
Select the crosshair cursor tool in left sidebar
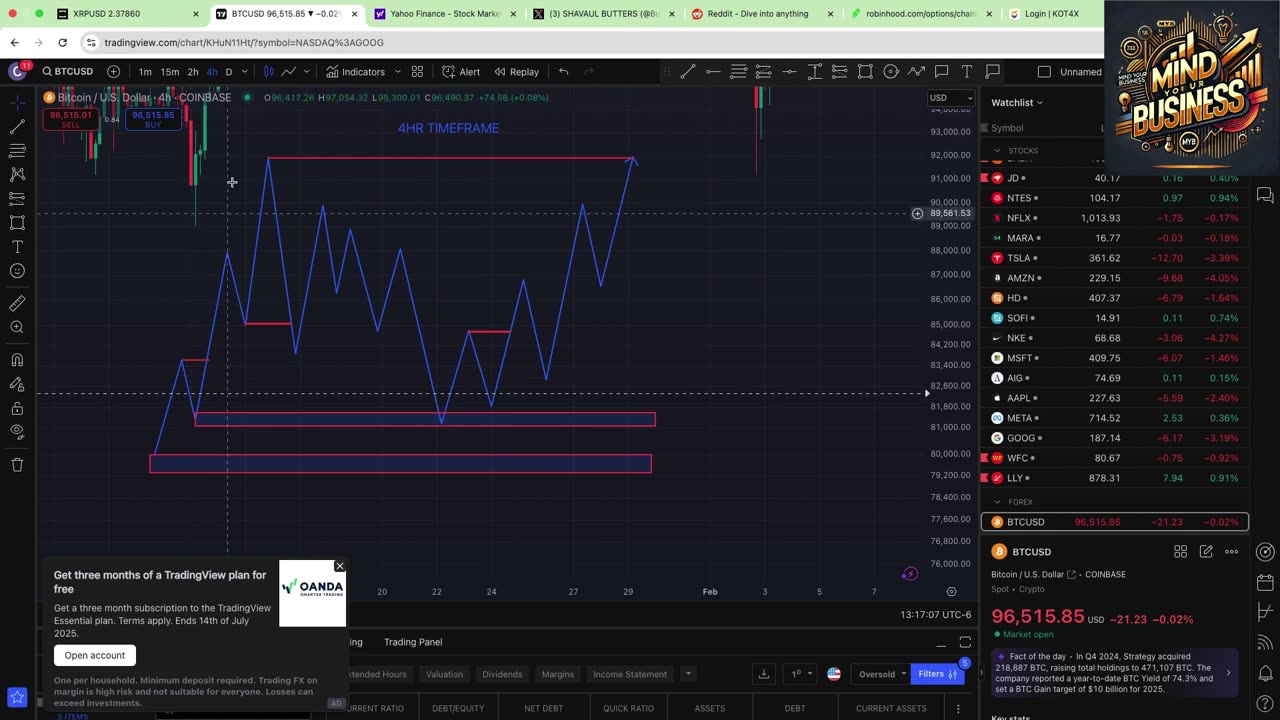point(17,103)
